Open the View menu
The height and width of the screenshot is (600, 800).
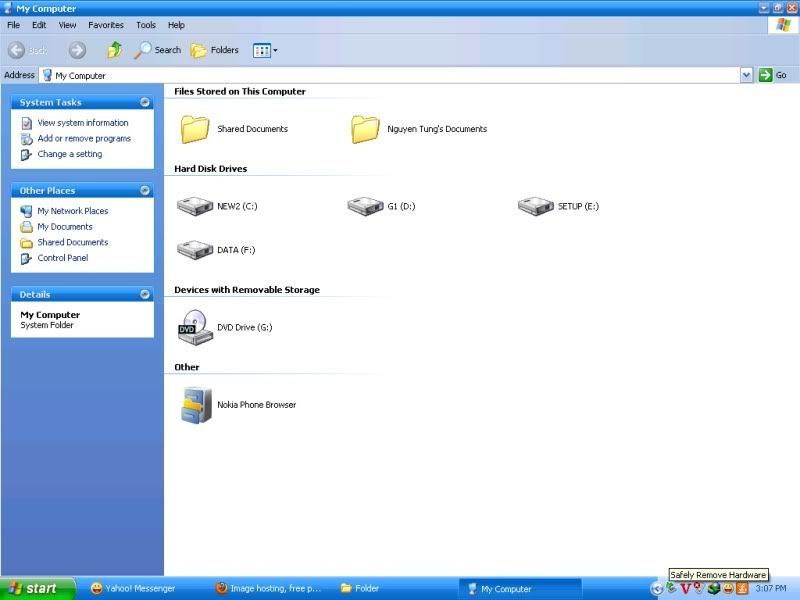coord(67,25)
